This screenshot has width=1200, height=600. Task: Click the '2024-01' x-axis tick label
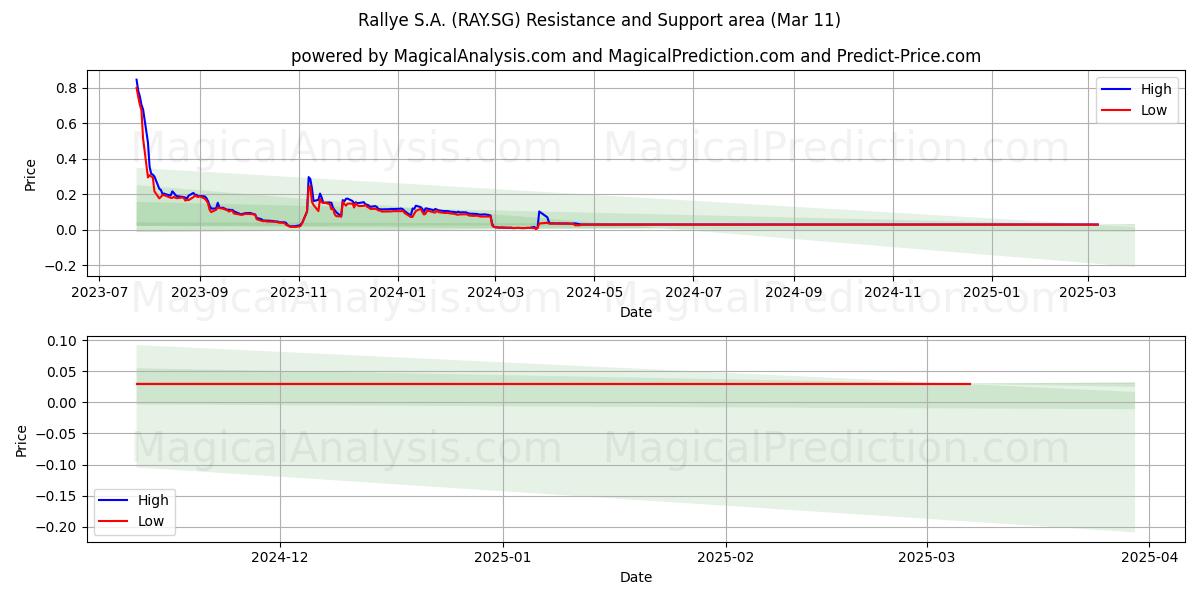tap(398, 292)
